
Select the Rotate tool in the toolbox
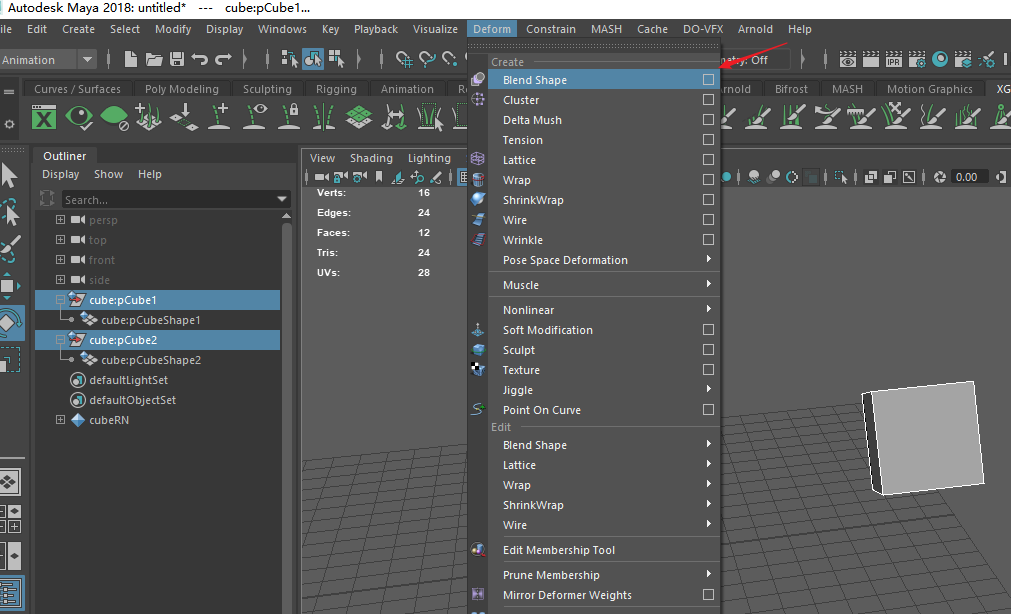click(x=8, y=324)
